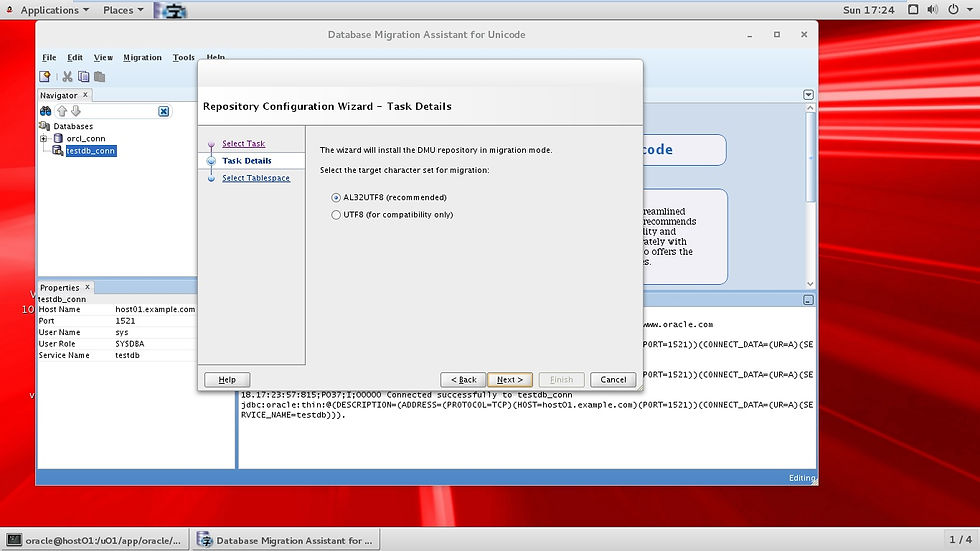The height and width of the screenshot is (551, 980).
Task: Click the Databases folder icon
Action: coord(44,126)
